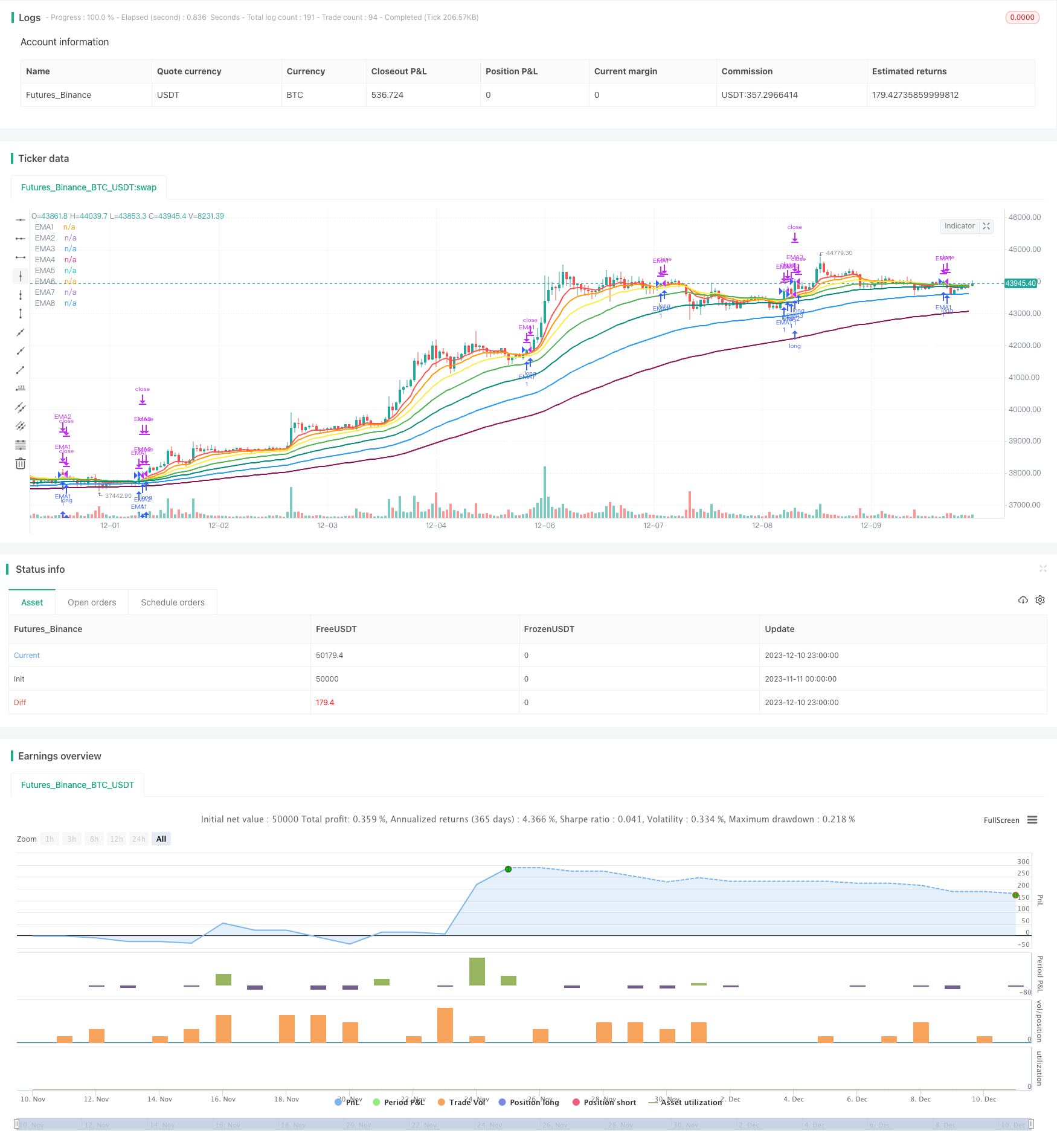This screenshot has height=1148, width=1057.
Task: Open the earnings chart hamburger menu
Action: pos(1032,820)
